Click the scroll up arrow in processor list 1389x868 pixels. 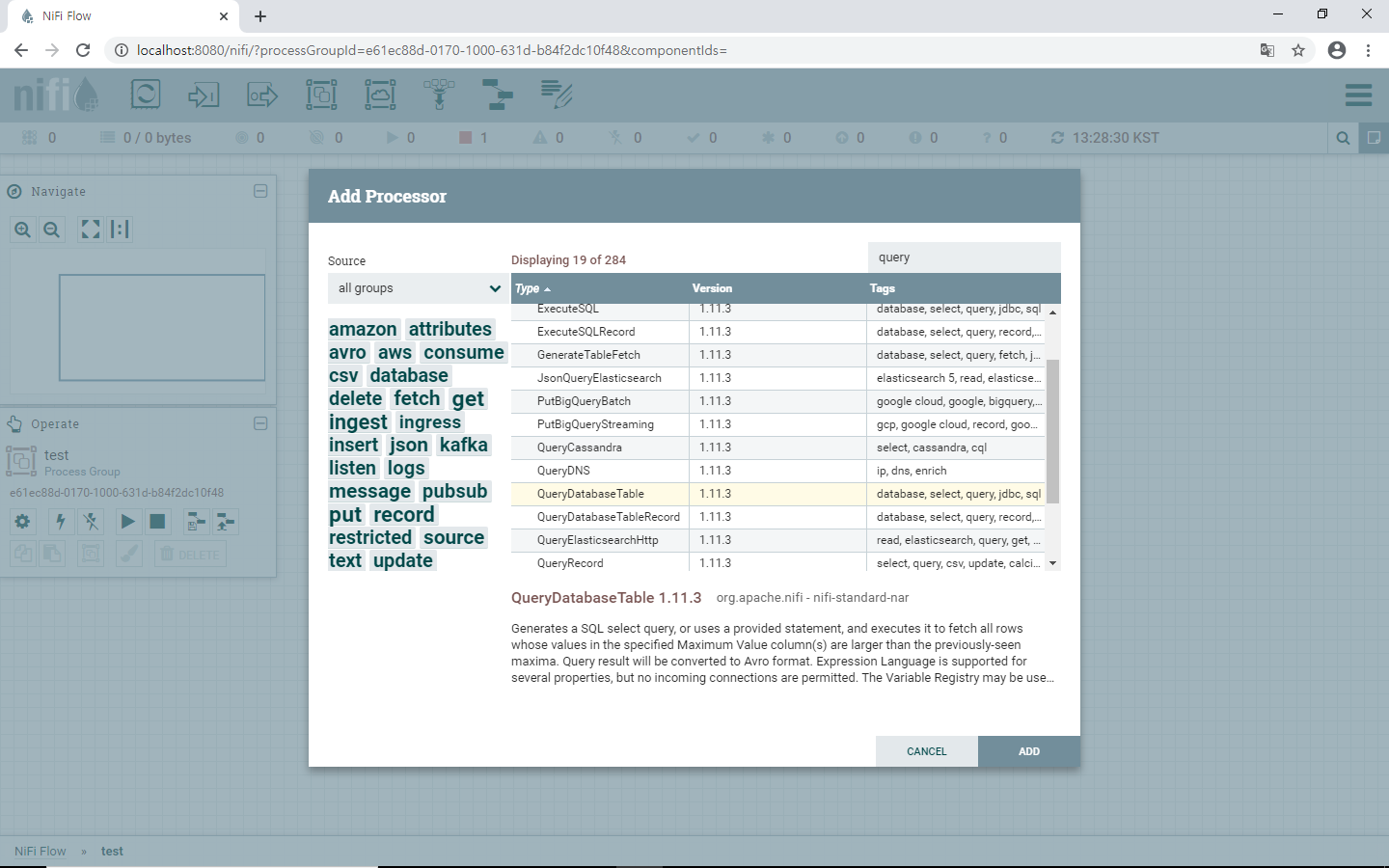[x=1052, y=312]
